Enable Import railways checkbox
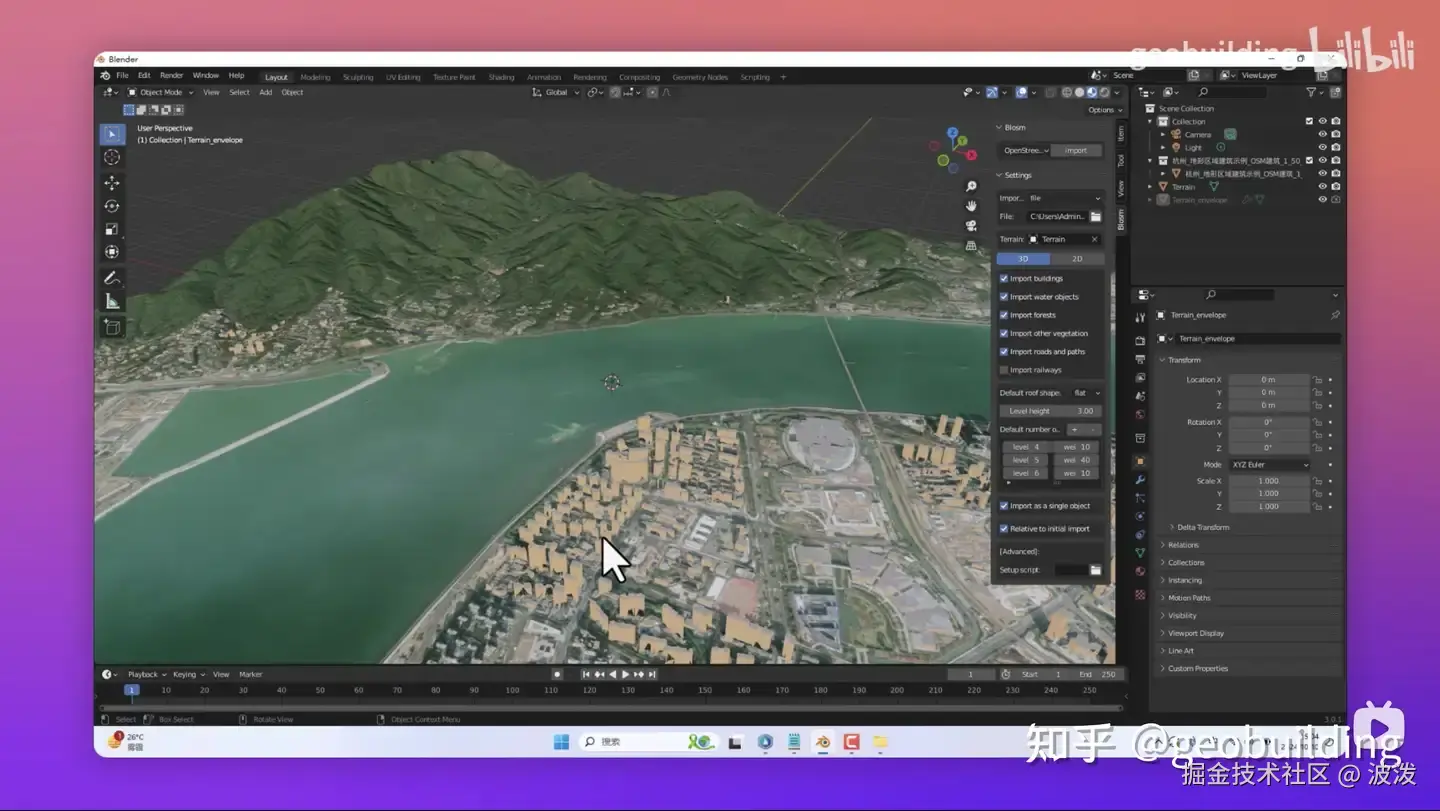The height and width of the screenshot is (811, 1440). pyautogui.click(x=1004, y=370)
